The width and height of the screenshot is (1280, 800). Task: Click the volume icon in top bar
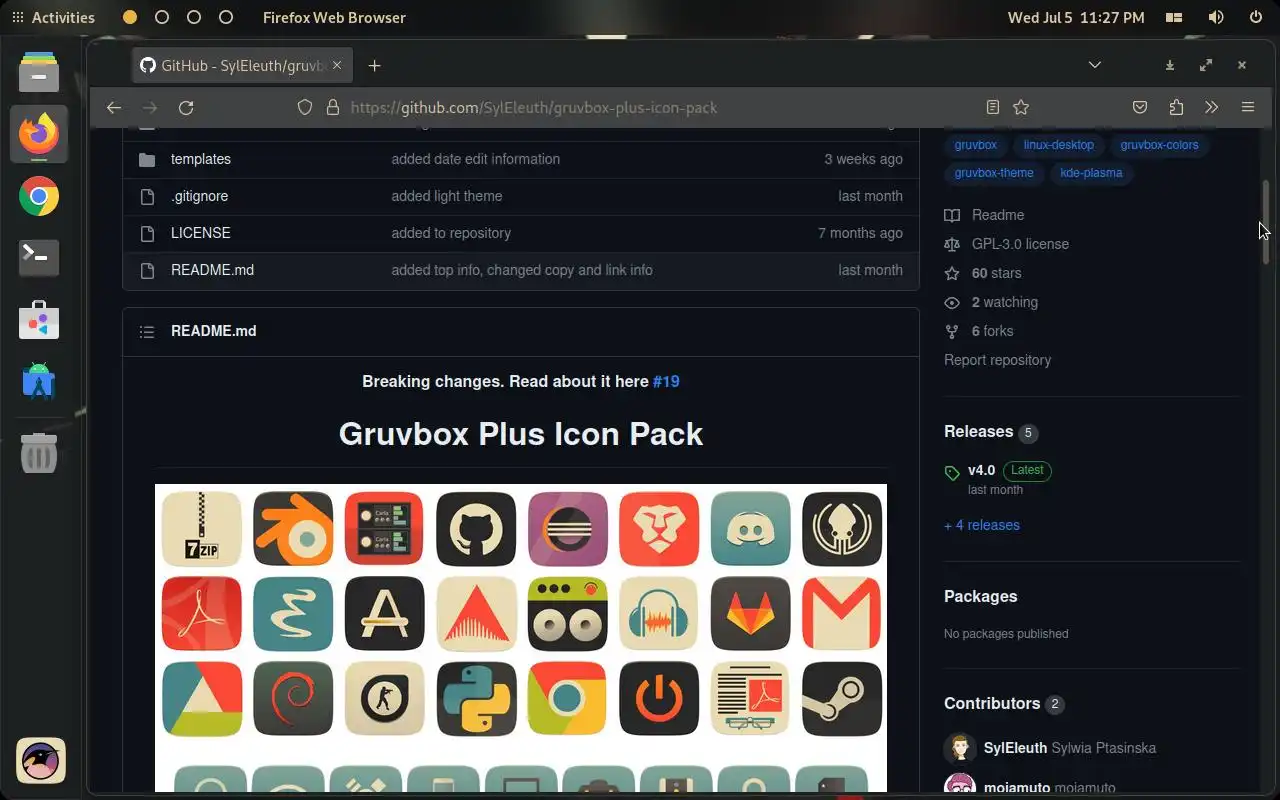(1216, 17)
